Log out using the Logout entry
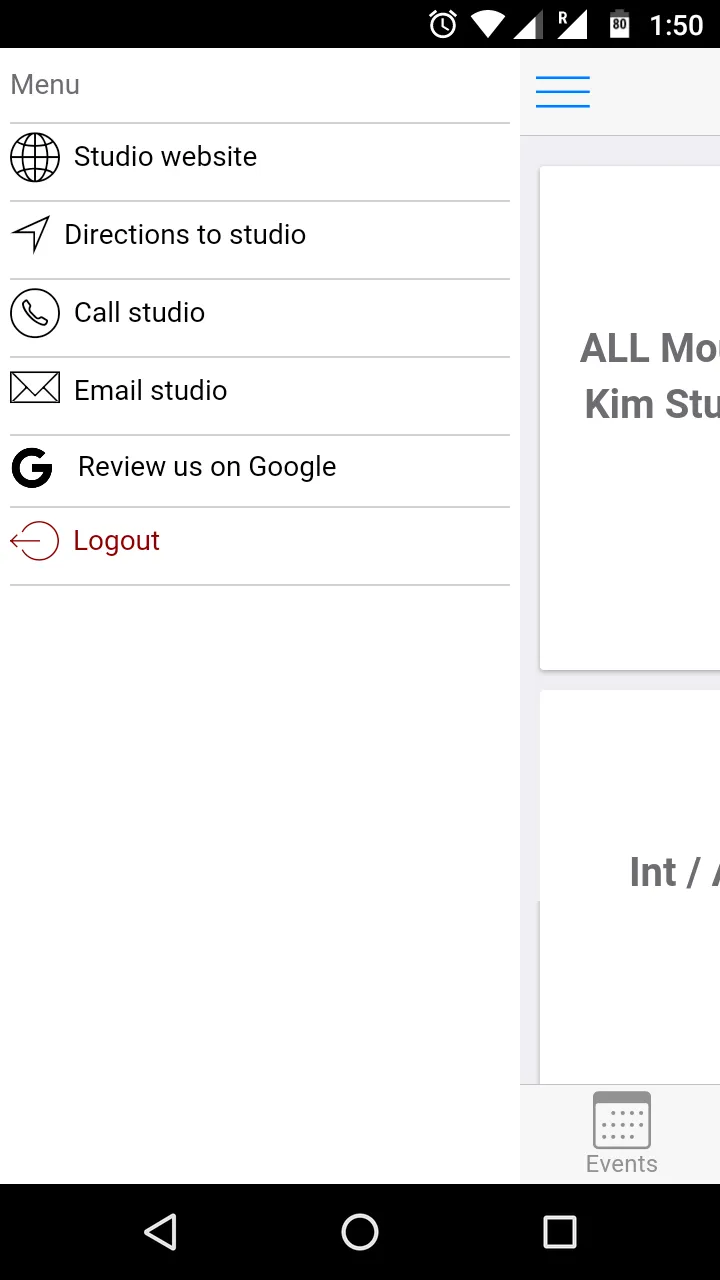720x1280 pixels. coord(260,546)
